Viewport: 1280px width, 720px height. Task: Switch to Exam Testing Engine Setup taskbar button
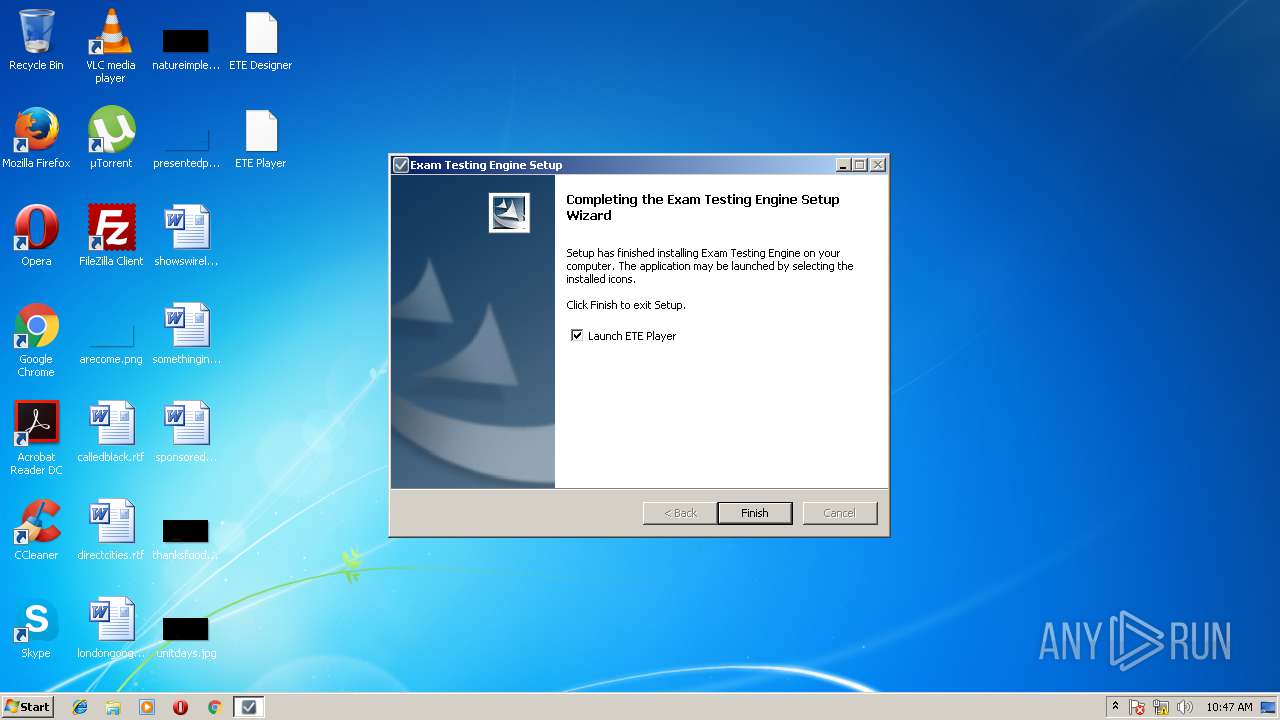[249, 707]
